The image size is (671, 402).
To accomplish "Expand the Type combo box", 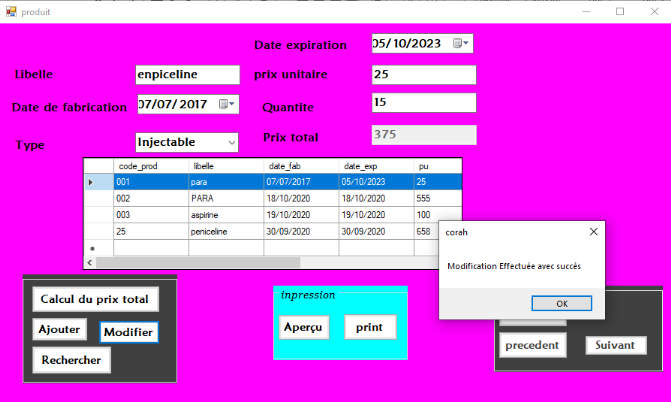I will [x=232, y=143].
